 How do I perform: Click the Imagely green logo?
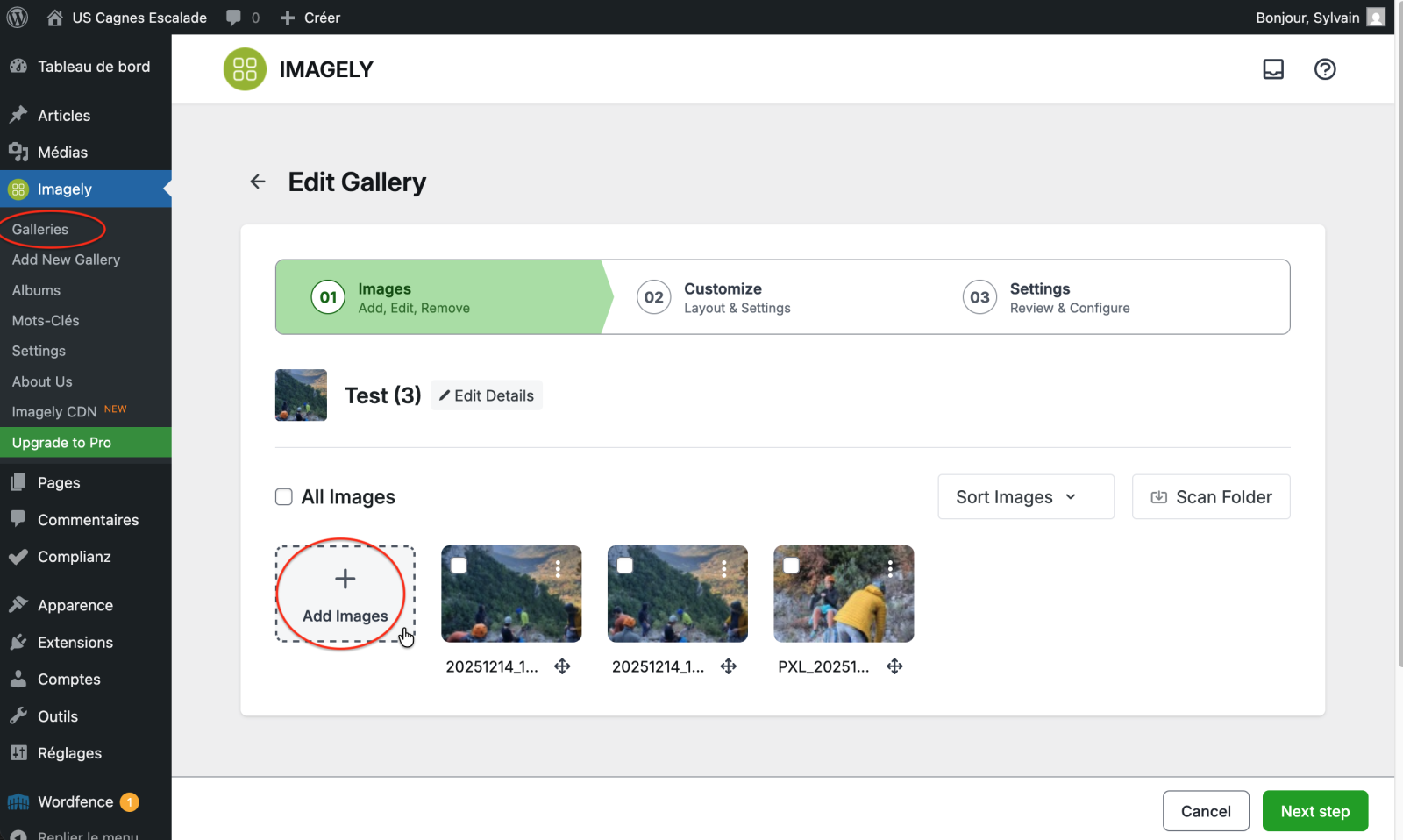(245, 69)
